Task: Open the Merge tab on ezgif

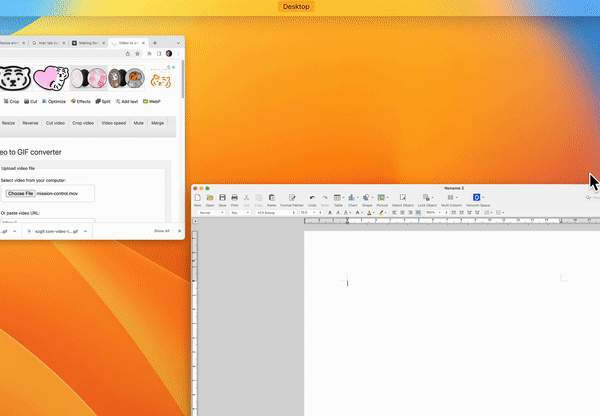Action: pos(157,123)
